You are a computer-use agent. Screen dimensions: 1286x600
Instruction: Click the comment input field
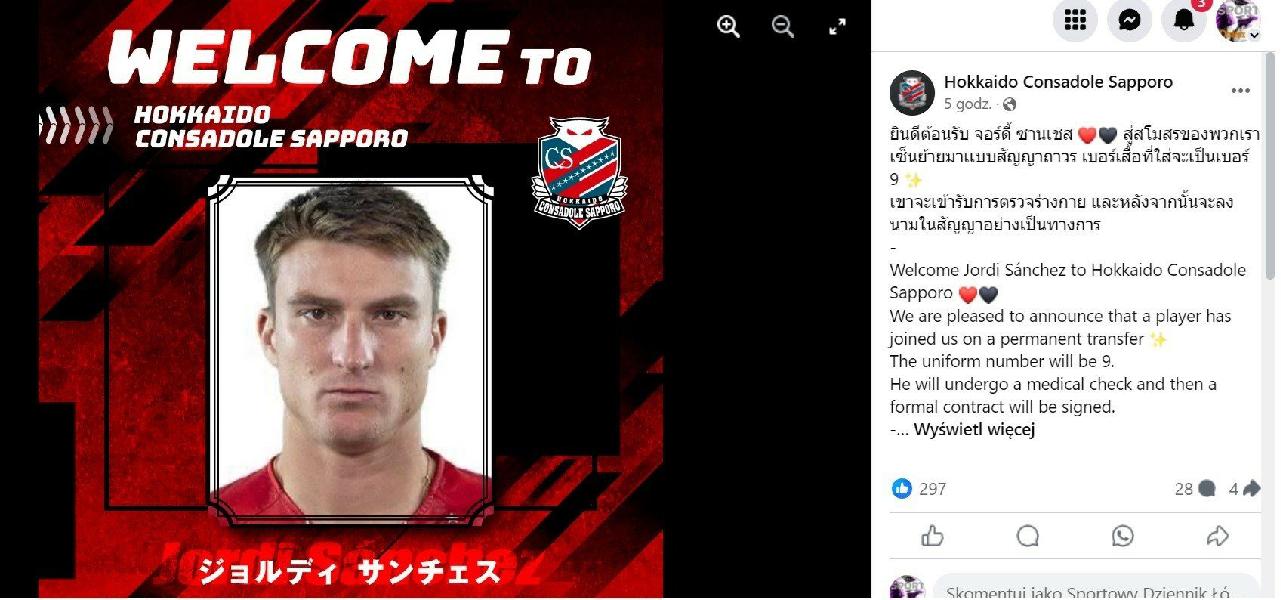tap(1096, 589)
